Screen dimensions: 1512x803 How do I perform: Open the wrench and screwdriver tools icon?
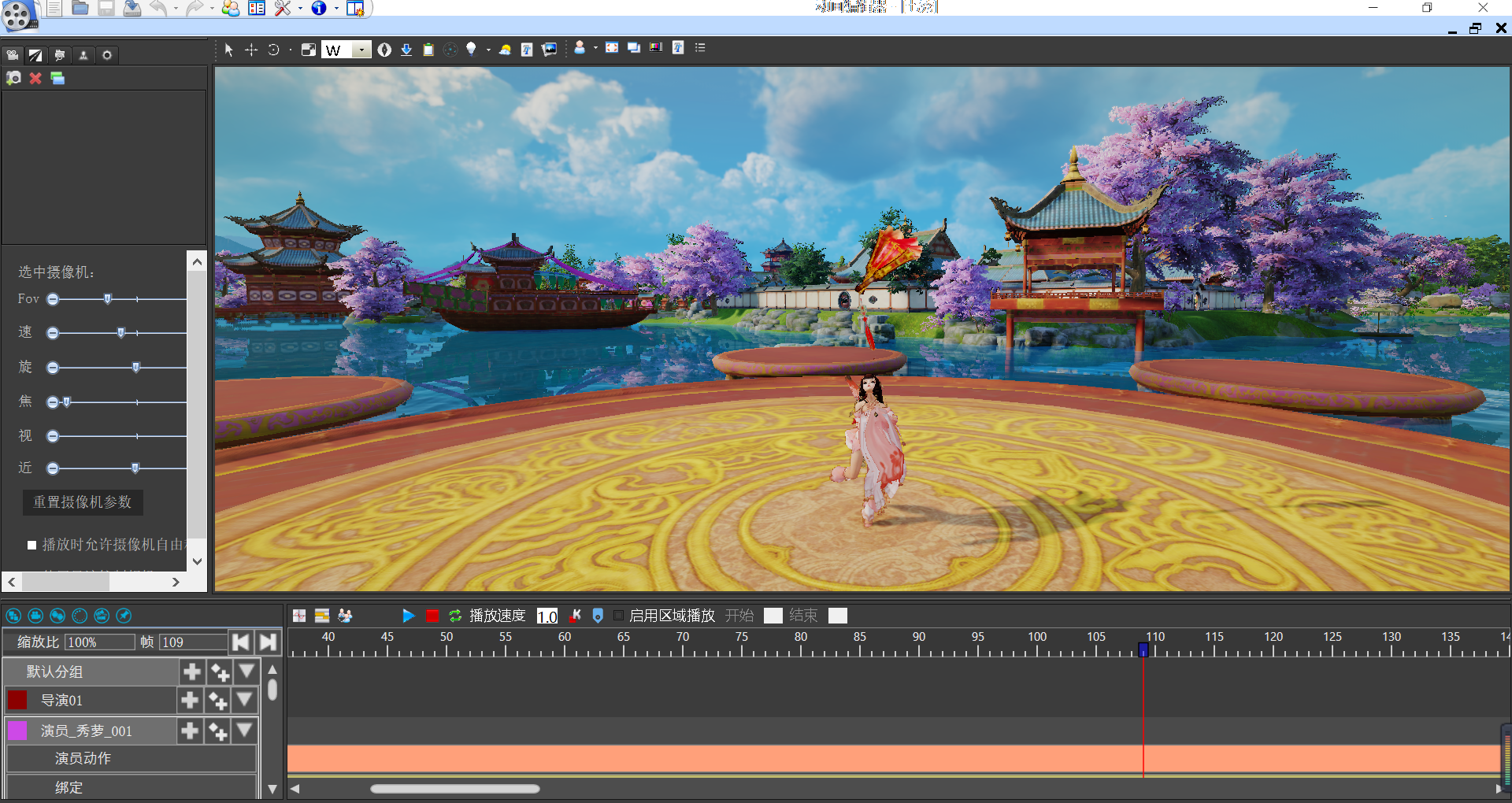(283, 8)
